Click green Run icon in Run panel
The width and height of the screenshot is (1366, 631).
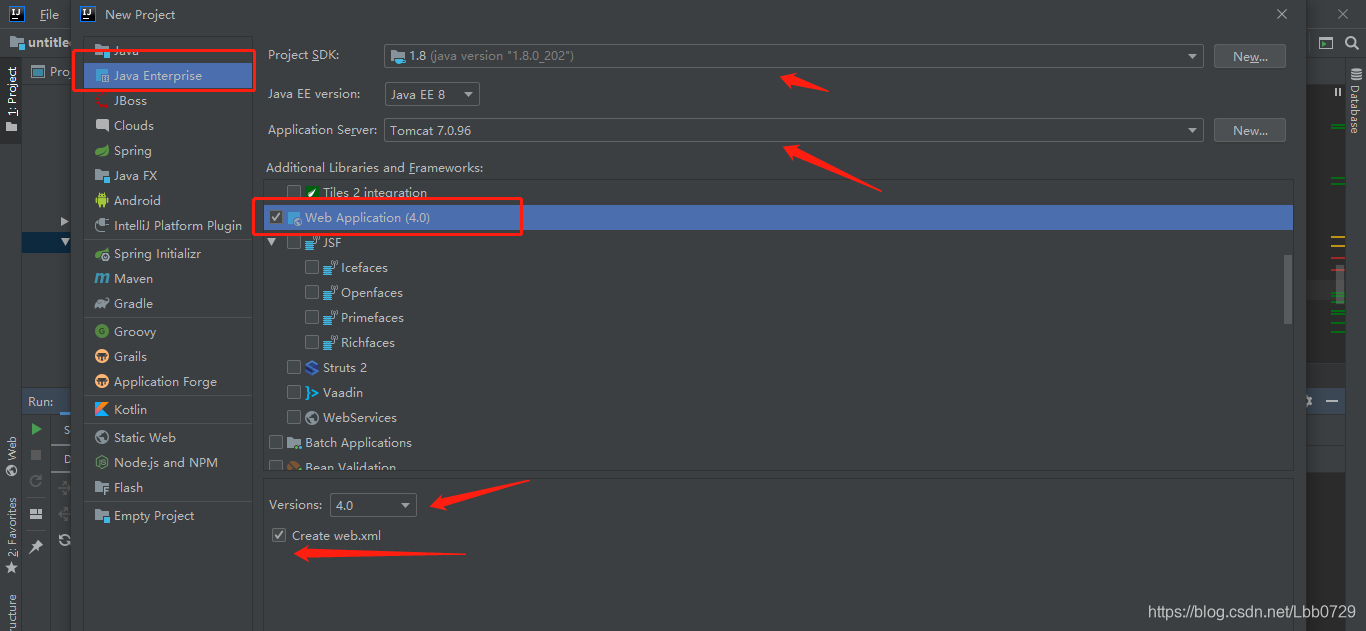[x=36, y=429]
